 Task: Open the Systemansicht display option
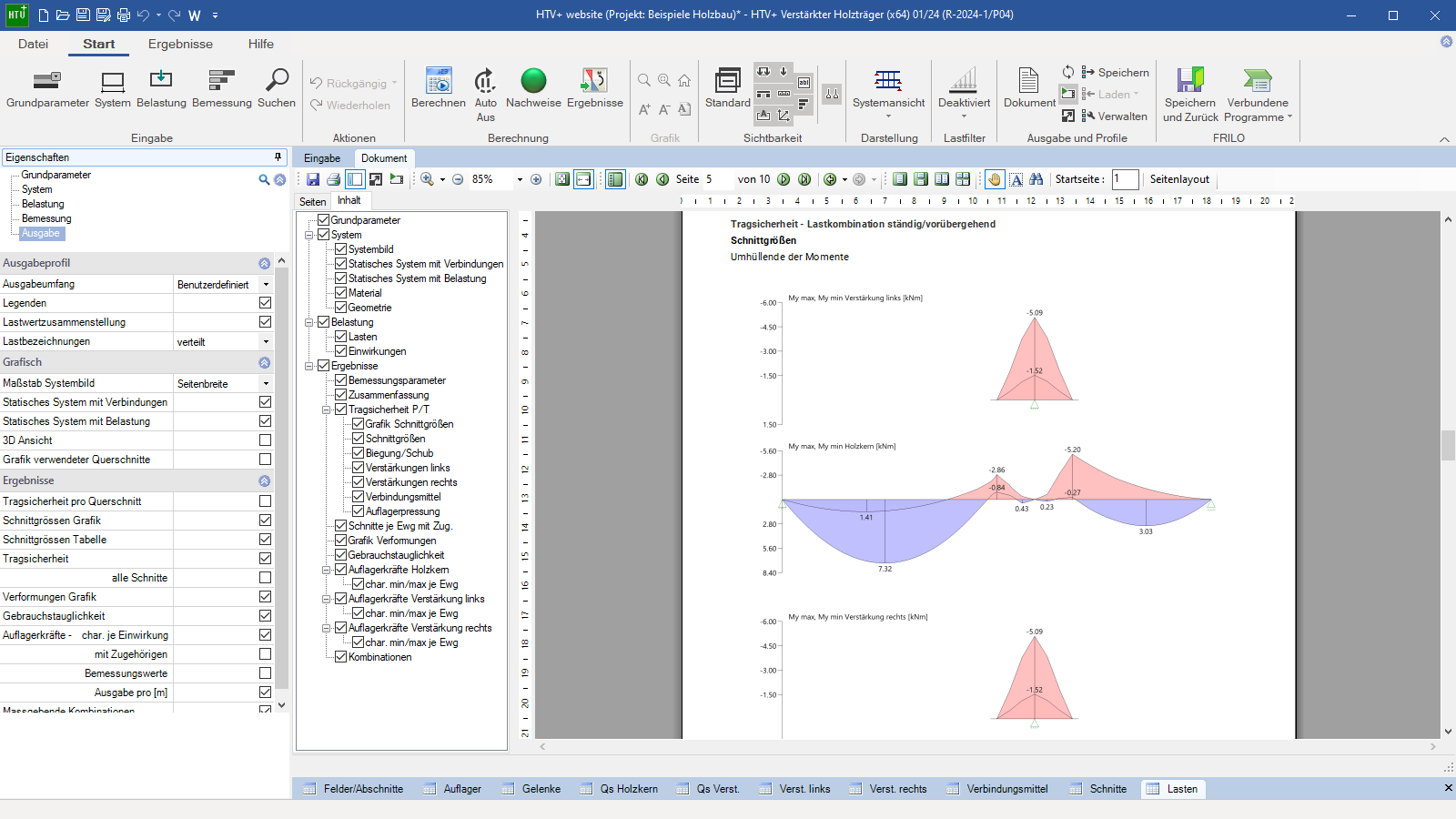[x=888, y=95]
